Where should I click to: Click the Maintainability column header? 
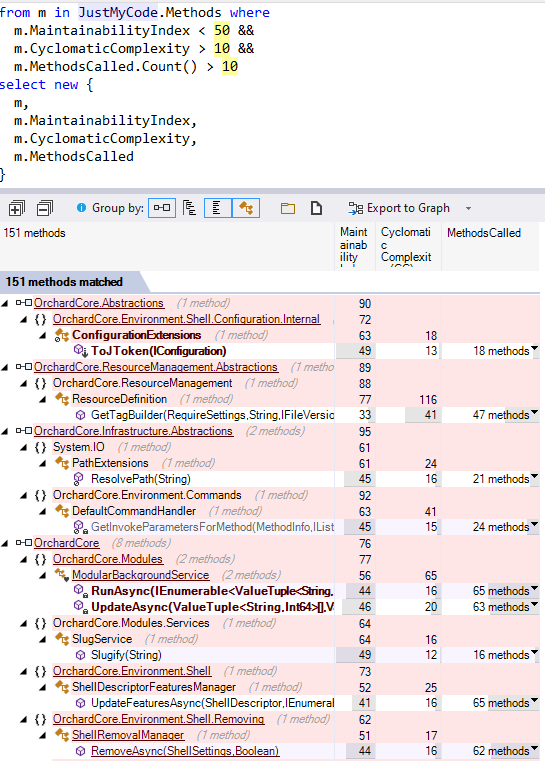pyautogui.click(x=355, y=246)
